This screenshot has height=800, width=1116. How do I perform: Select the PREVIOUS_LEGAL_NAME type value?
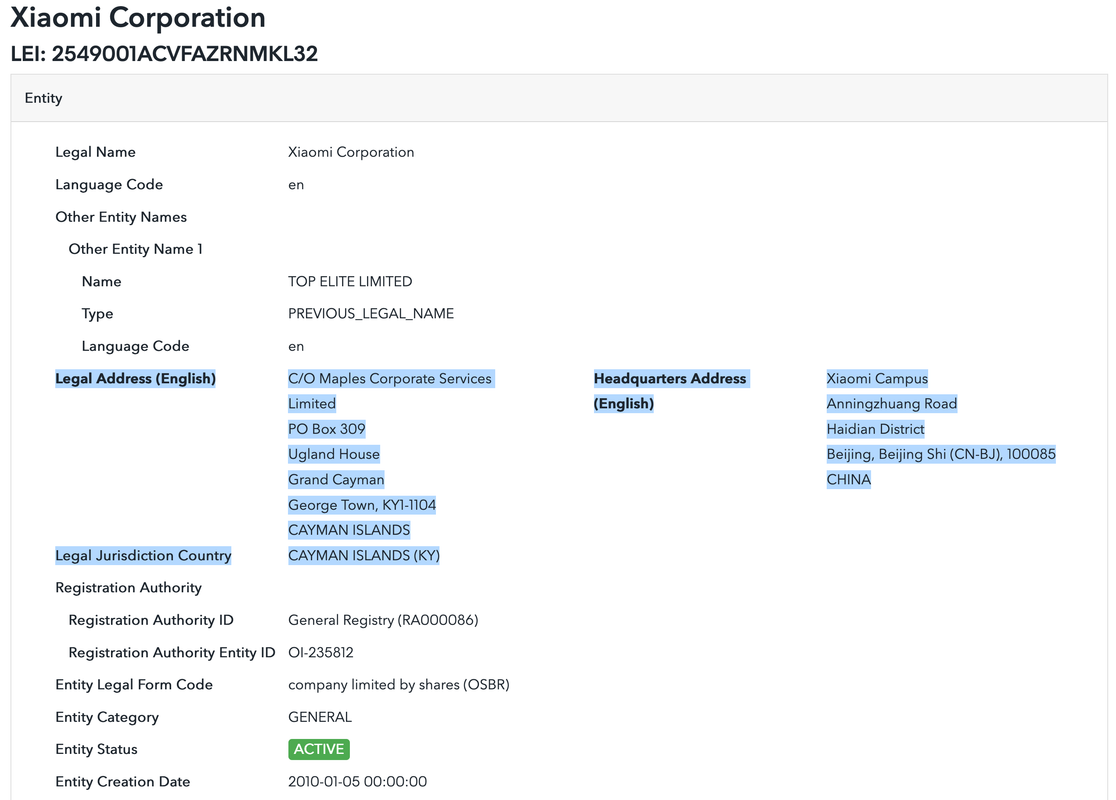coord(371,314)
